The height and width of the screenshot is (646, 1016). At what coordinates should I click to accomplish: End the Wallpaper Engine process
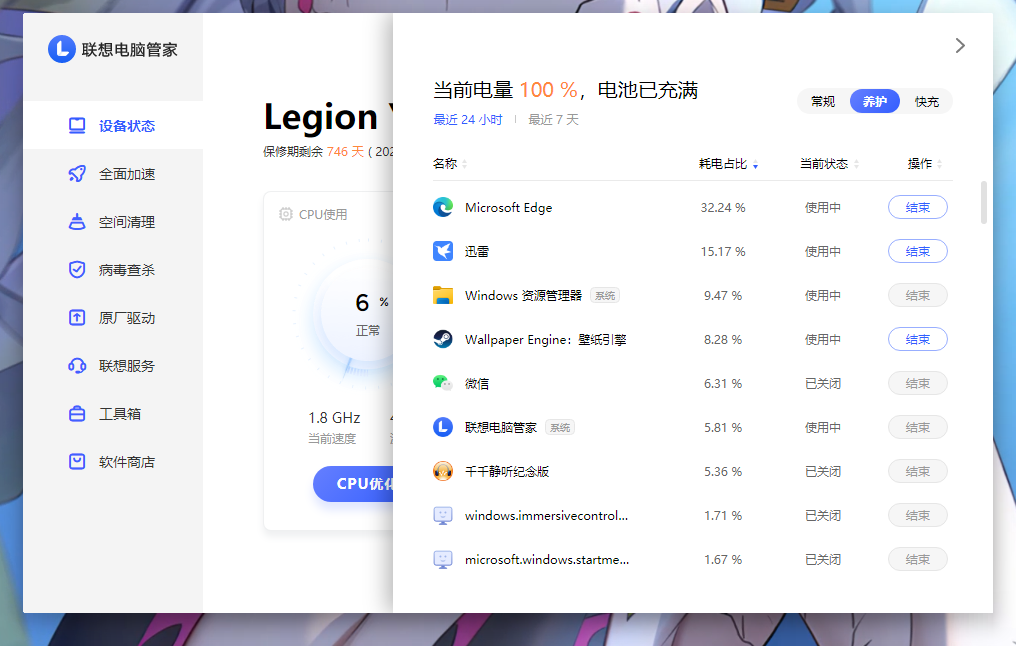tap(918, 339)
